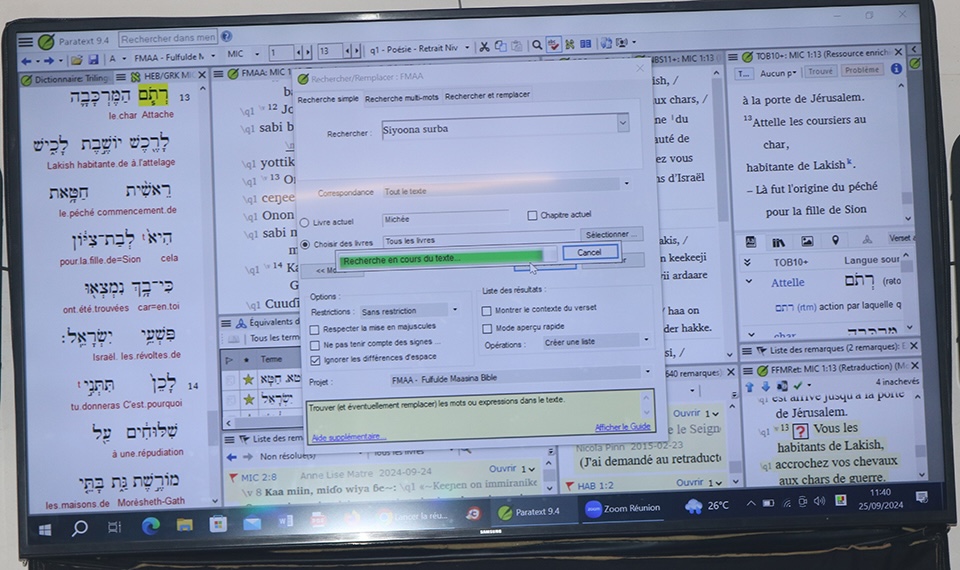The height and width of the screenshot is (570, 960).
Task: Click the Afficher le Guide link
Action: click(x=622, y=427)
